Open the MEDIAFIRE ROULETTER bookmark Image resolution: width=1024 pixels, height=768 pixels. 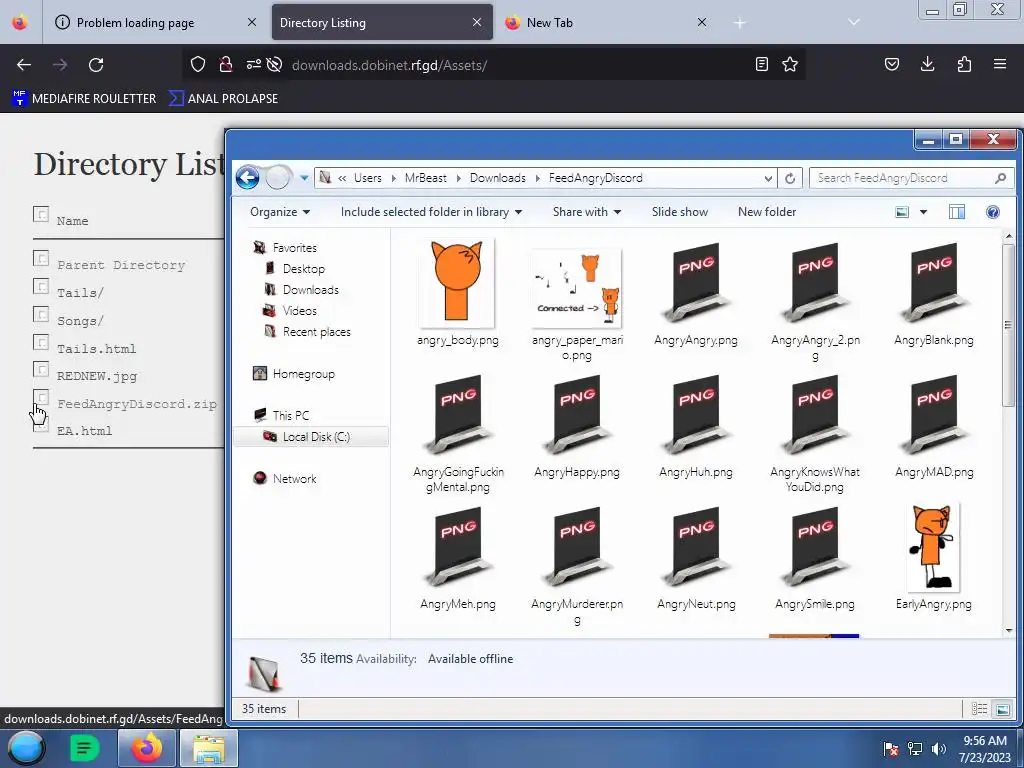(x=84, y=99)
